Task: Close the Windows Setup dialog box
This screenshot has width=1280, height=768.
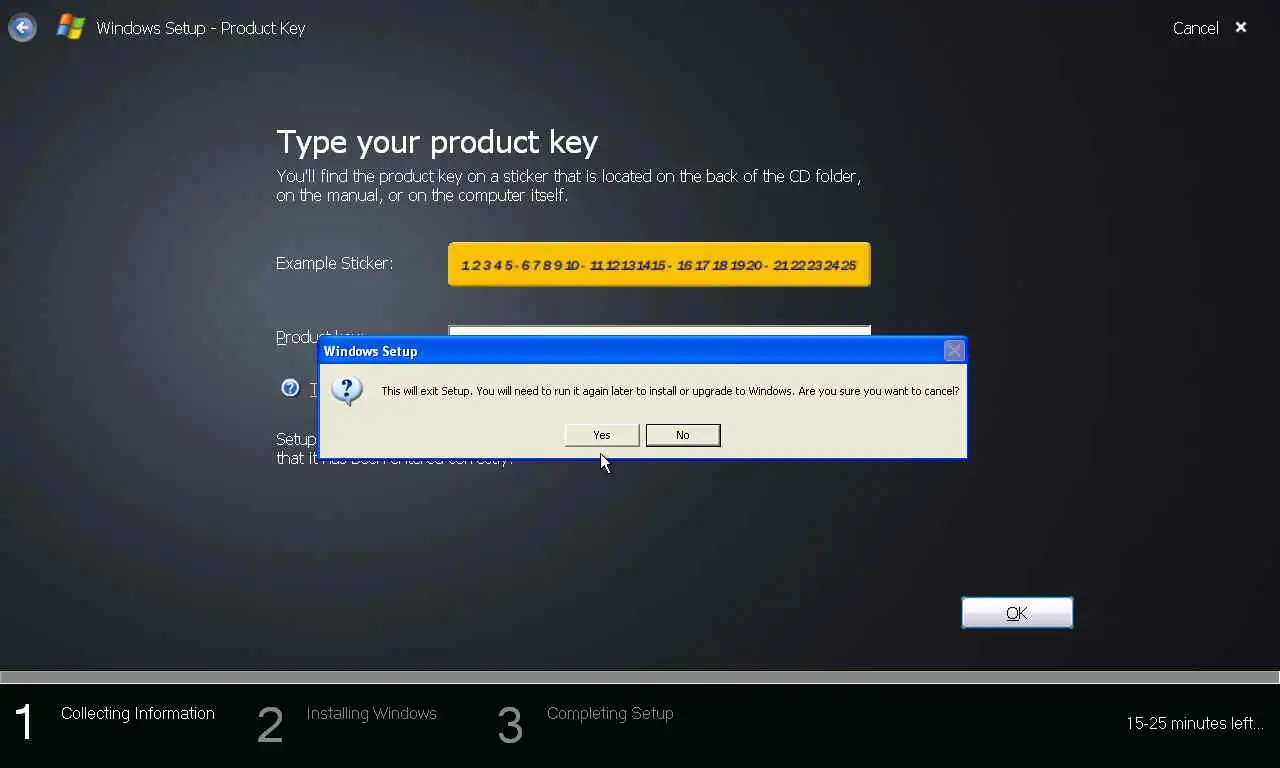Action: pos(954,351)
